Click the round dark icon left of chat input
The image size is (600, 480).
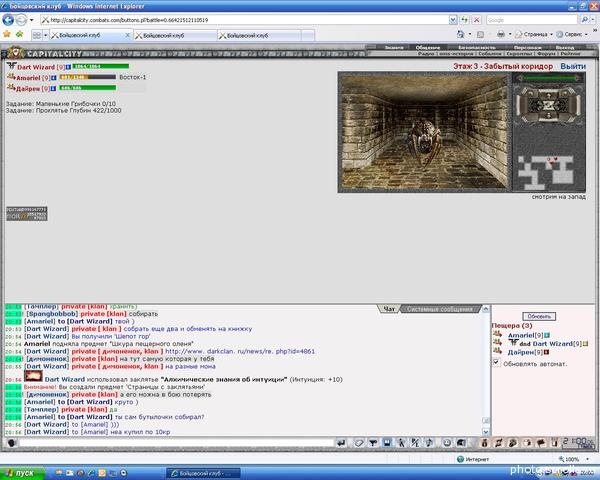11,443
